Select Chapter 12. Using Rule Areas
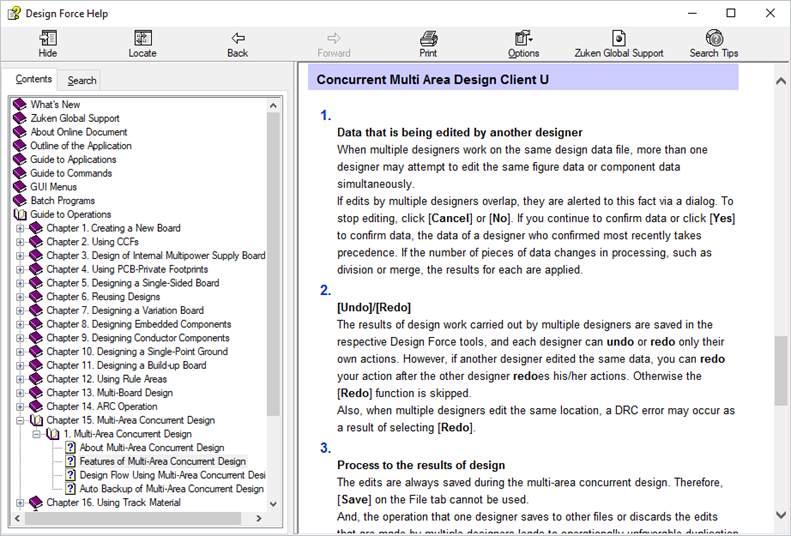Screen dimensions: 791x536 [x=106, y=379]
